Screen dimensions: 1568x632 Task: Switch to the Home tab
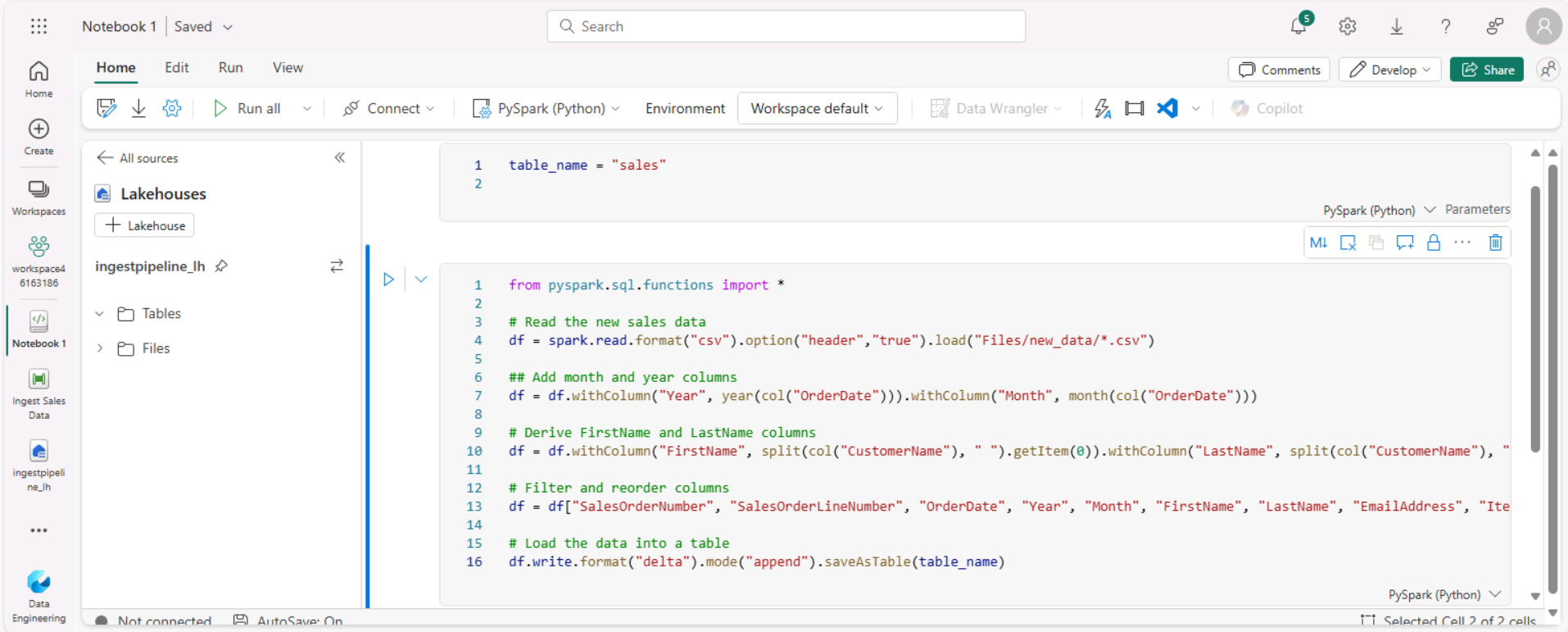point(116,68)
